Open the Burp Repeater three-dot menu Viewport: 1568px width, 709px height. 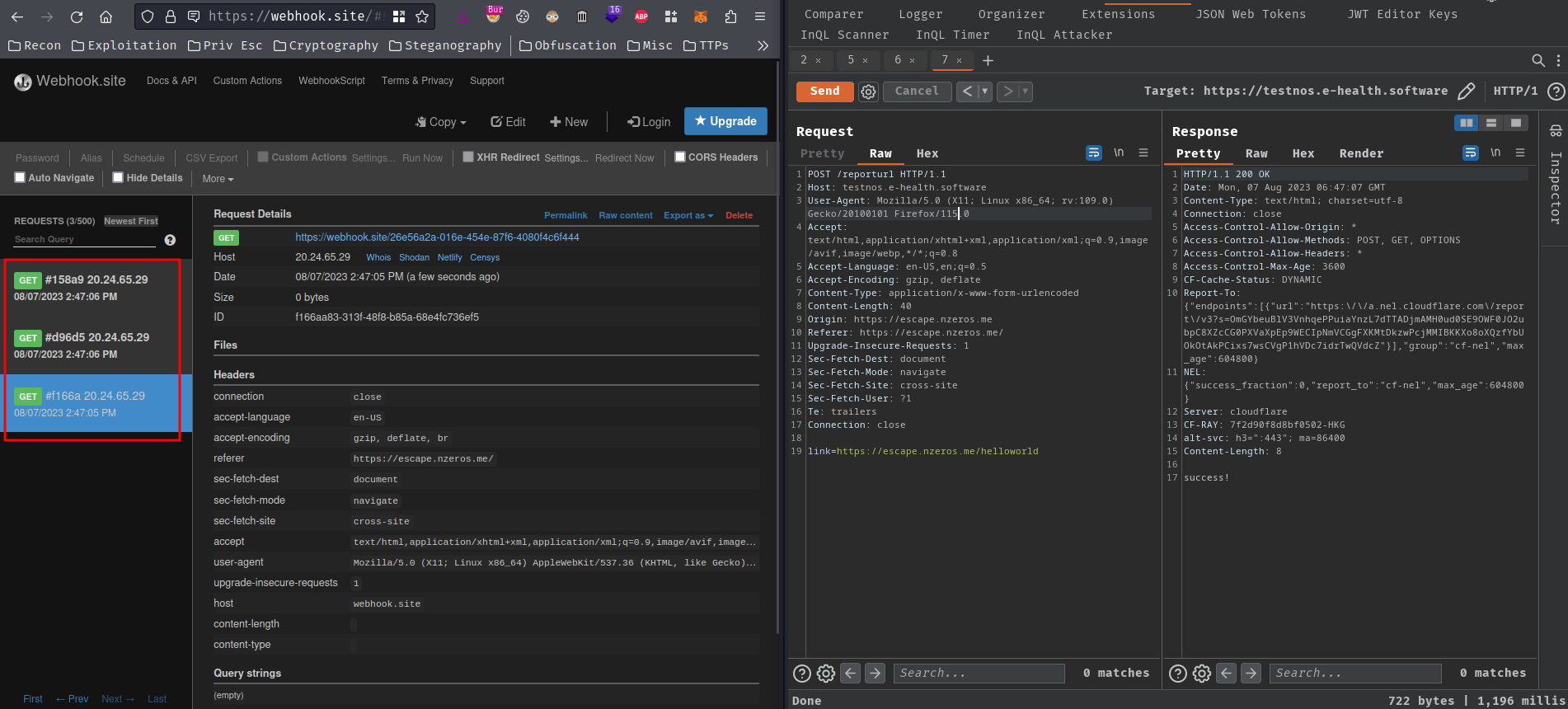pyautogui.click(x=1558, y=60)
